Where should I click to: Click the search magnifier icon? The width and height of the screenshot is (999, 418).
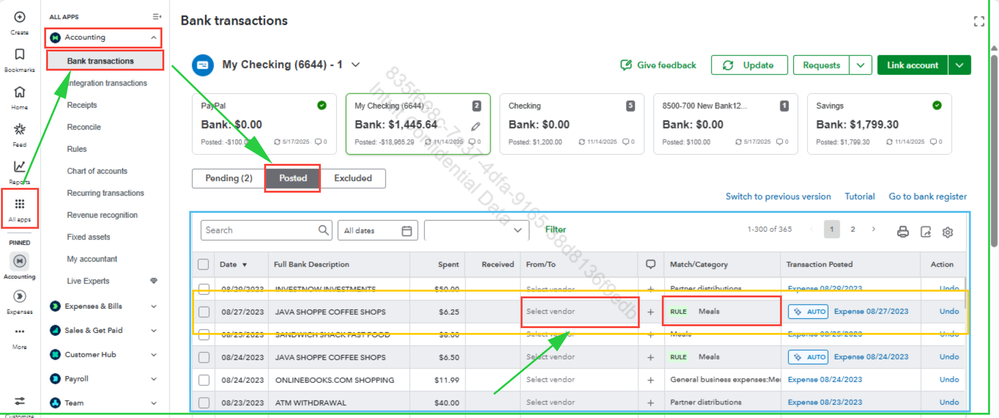tap(324, 230)
